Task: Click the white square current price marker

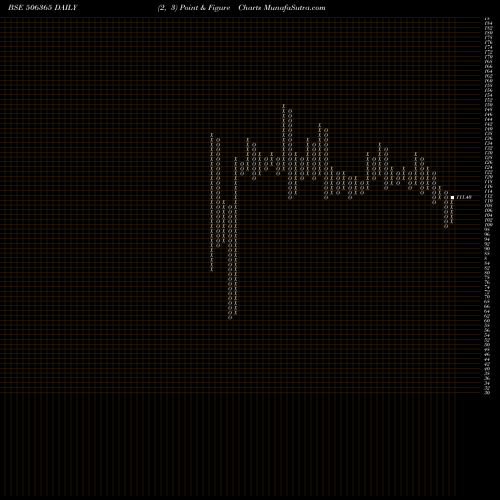Action: pyautogui.click(x=452, y=197)
